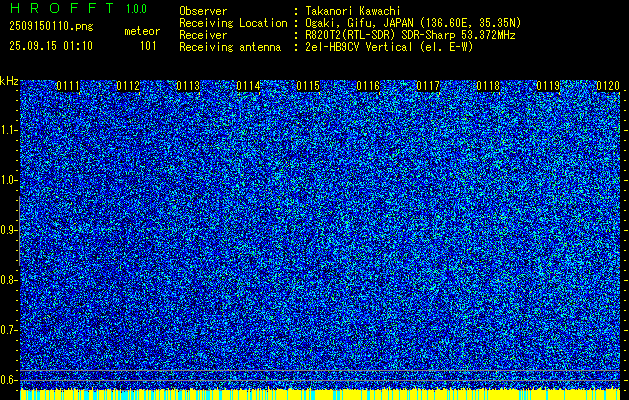
Task: Click the 0.7 frequency axis label
Action: coord(8,330)
